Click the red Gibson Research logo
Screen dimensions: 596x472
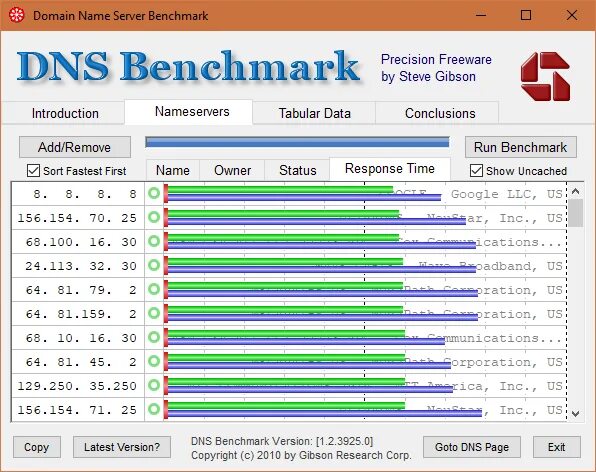coord(545,76)
